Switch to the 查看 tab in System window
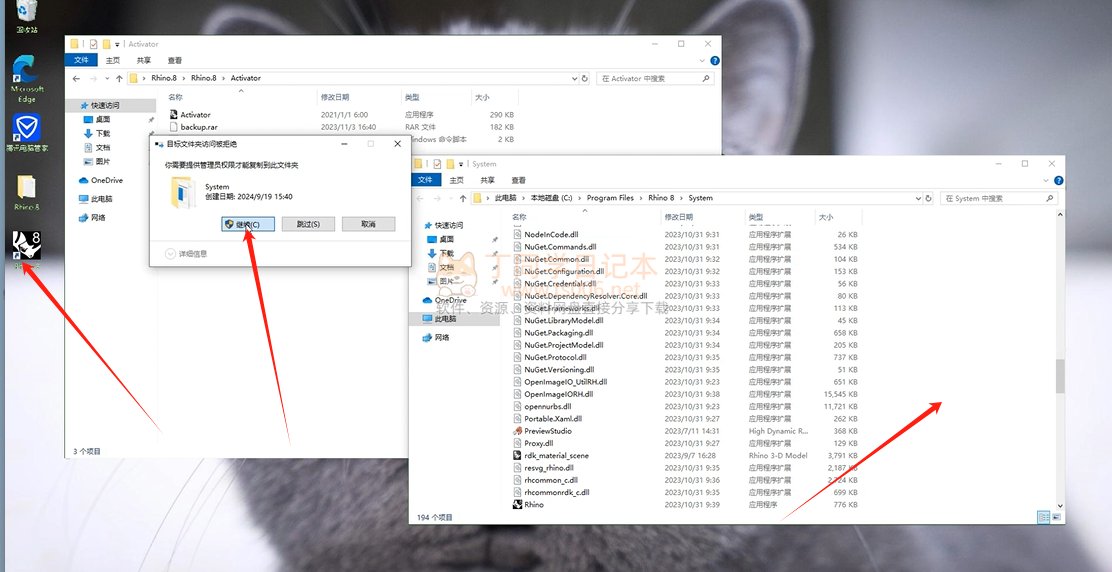Image resolution: width=1112 pixels, height=572 pixels. tap(518, 180)
